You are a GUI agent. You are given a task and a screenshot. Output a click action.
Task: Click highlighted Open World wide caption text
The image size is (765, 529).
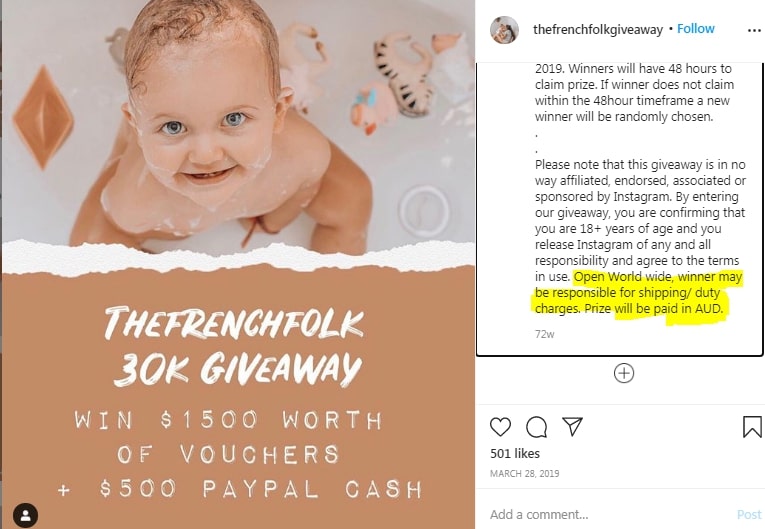637,293
